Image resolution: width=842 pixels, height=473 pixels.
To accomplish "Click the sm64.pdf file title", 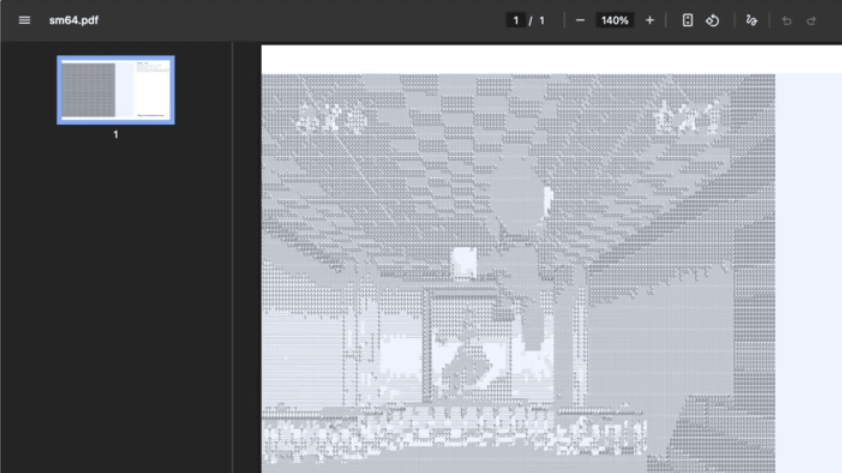I will click(74, 20).
